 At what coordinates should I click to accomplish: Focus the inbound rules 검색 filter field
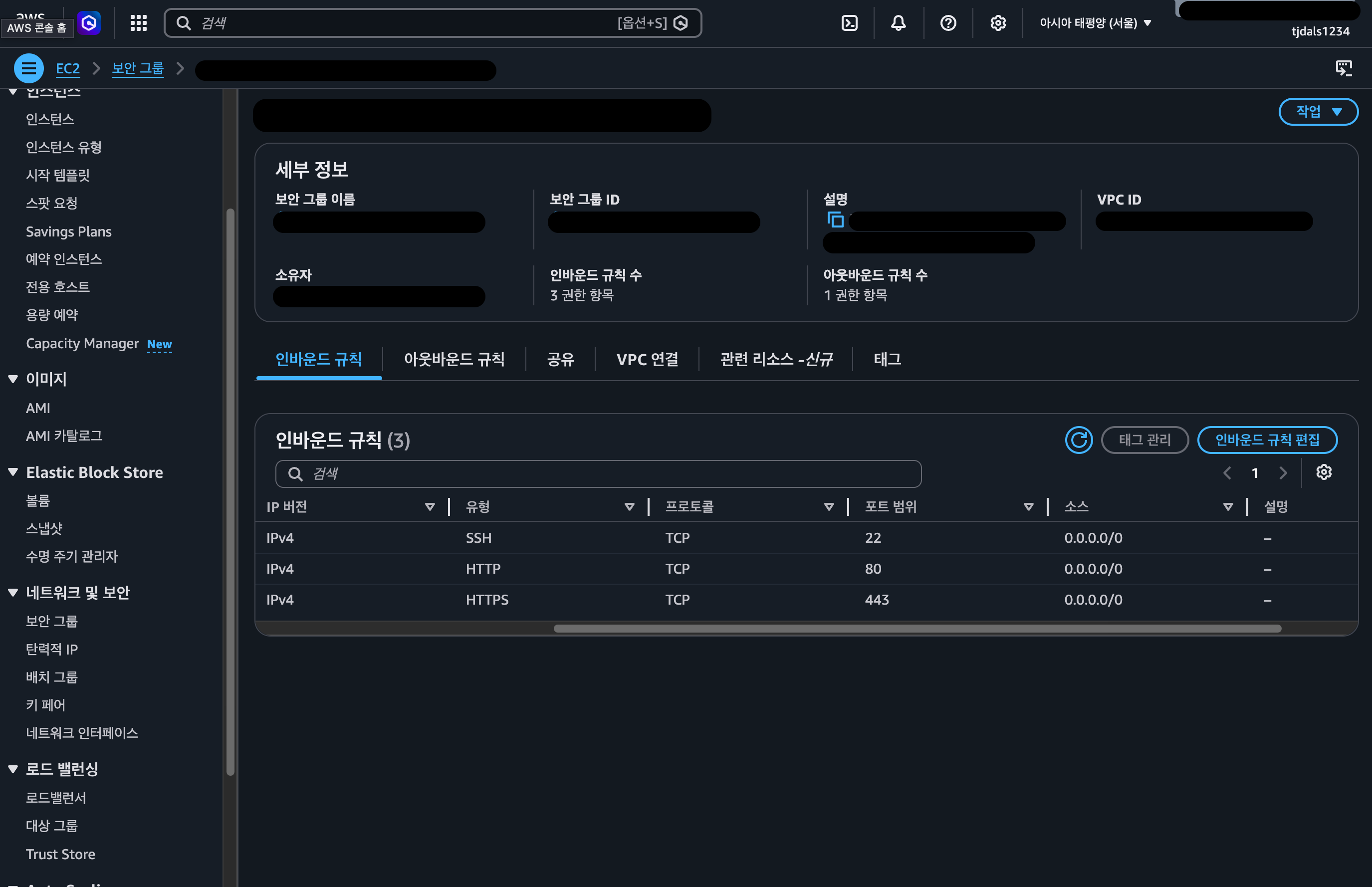pyautogui.click(x=599, y=473)
